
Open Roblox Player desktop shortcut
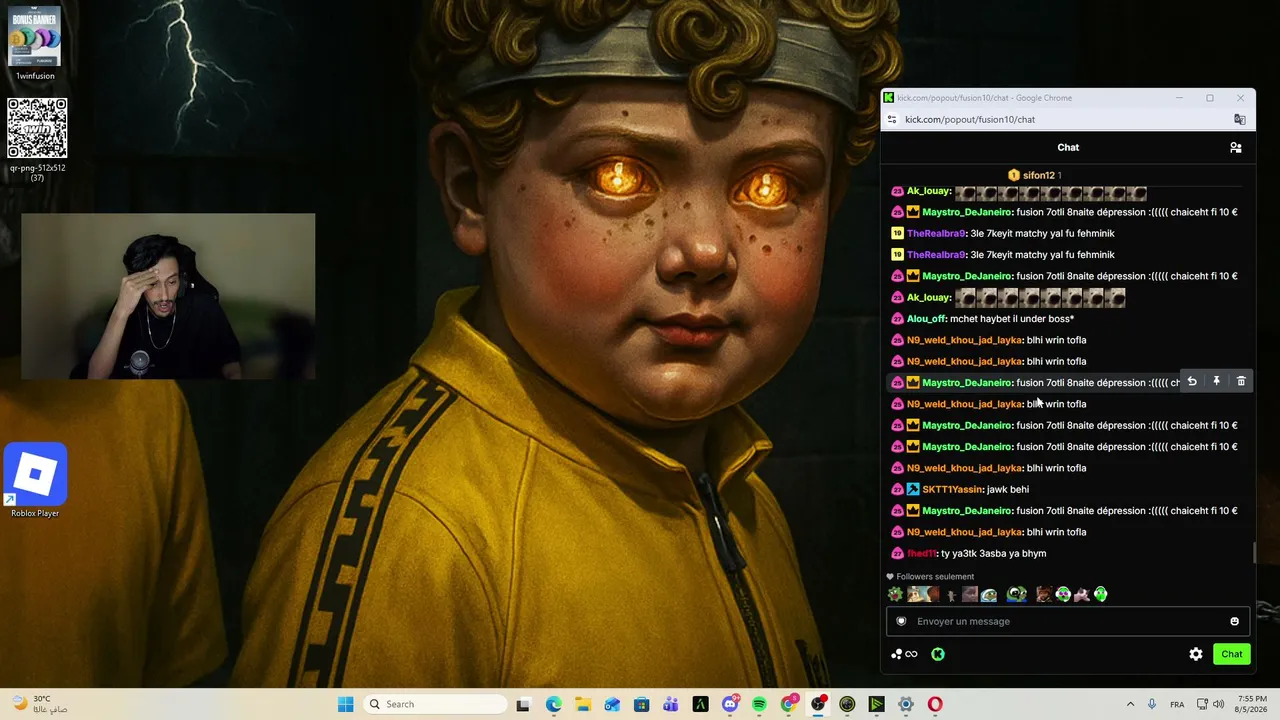coord(35,481)
